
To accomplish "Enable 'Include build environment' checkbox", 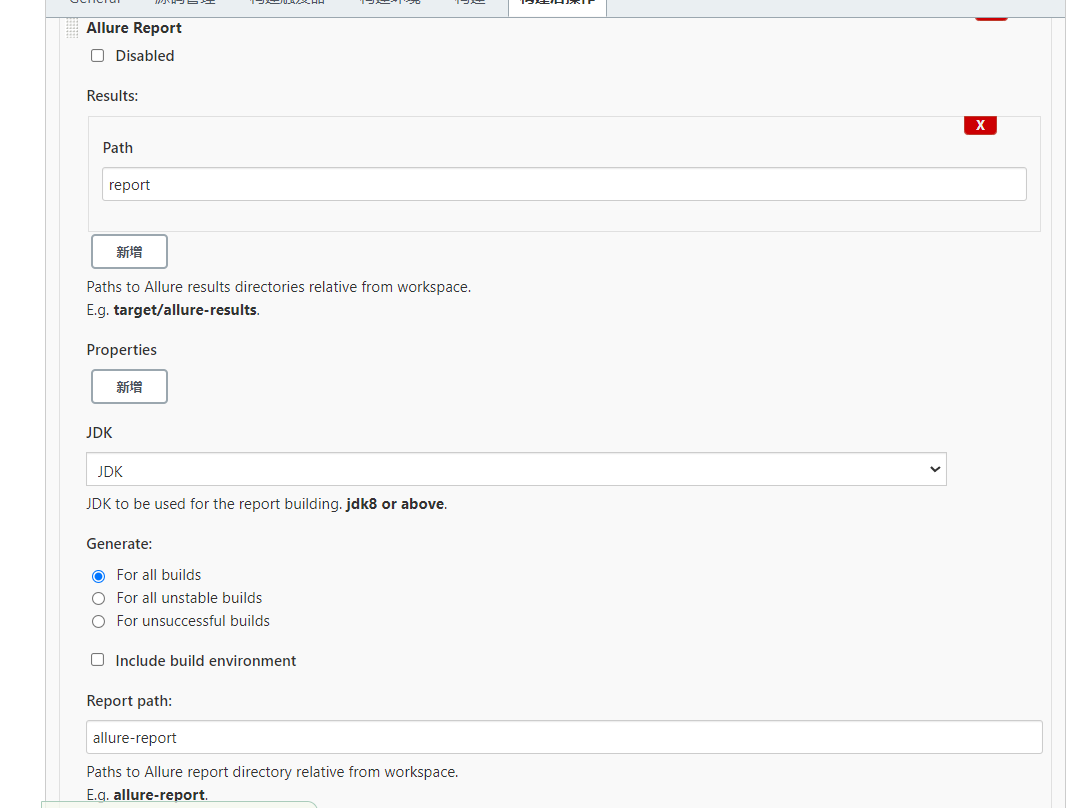I will coord(98,659).
